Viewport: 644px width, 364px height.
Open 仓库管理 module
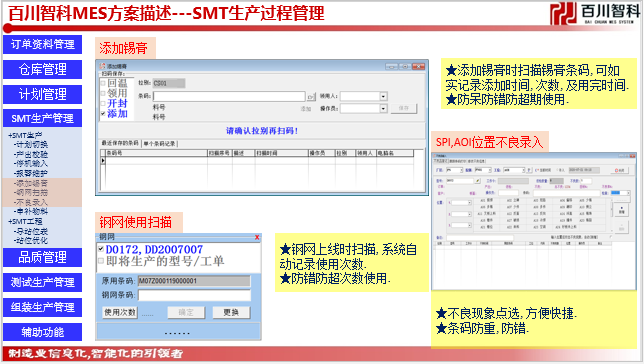[42, 69]
